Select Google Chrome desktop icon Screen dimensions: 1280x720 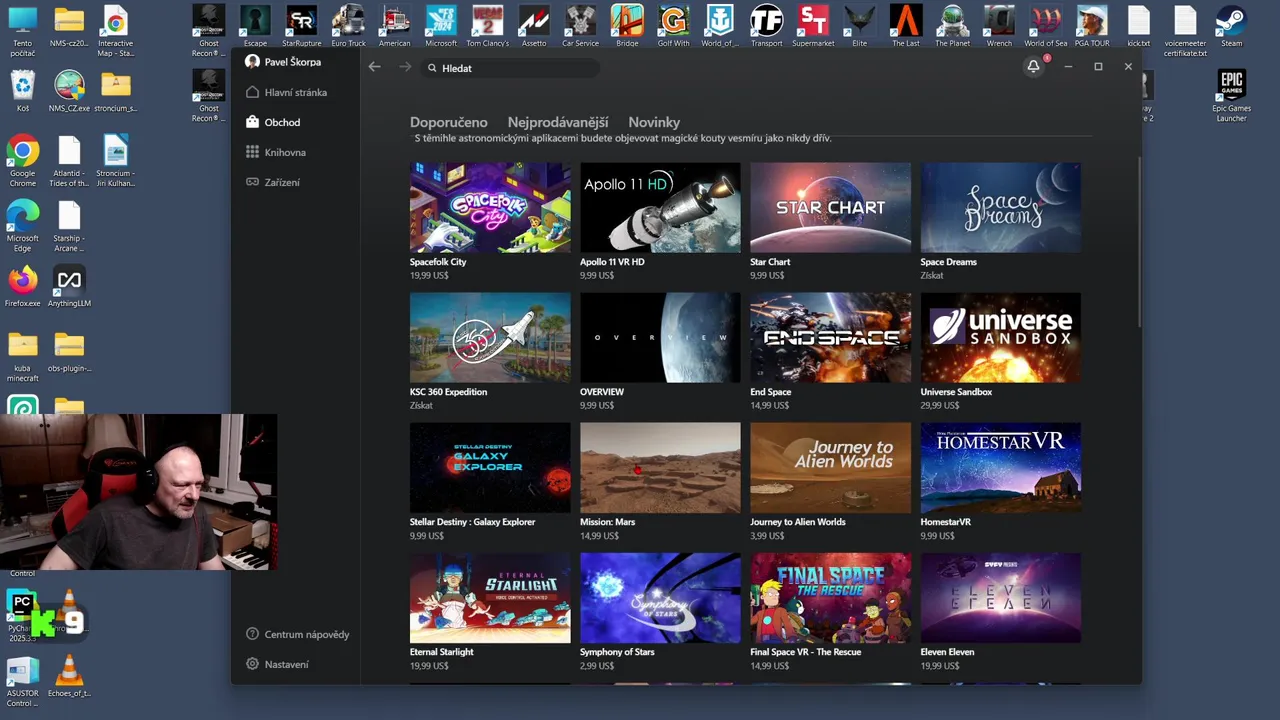22,160
